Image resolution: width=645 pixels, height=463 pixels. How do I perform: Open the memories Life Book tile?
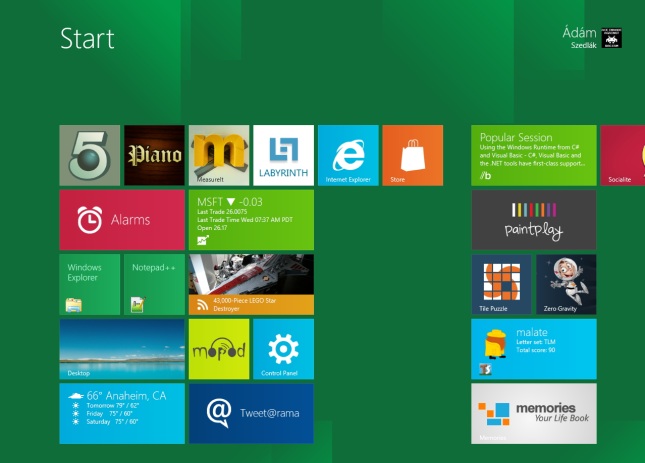point(534,414)
